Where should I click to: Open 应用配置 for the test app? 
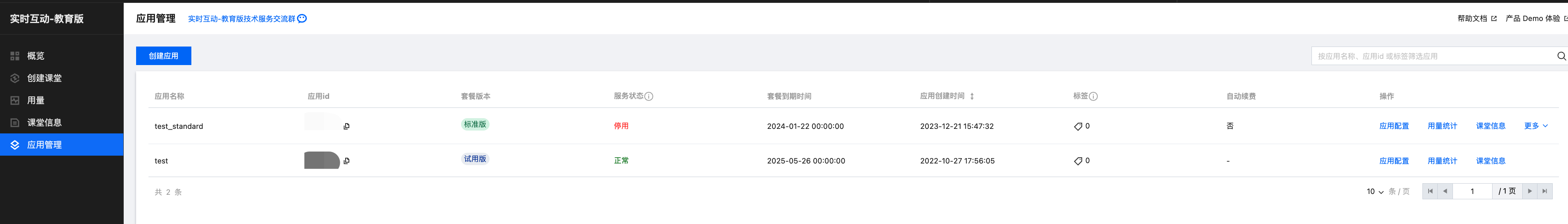pos(1394,161)
